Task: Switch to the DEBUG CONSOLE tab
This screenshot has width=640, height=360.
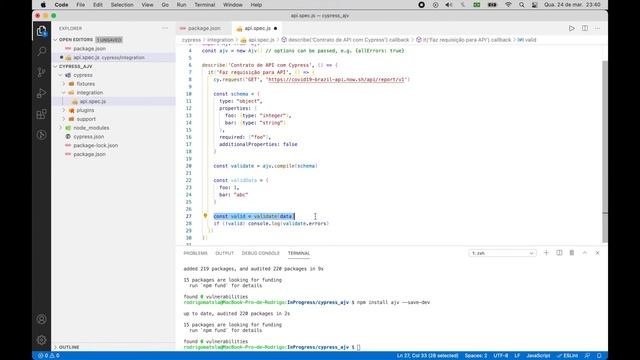Action: coord(260,253)
